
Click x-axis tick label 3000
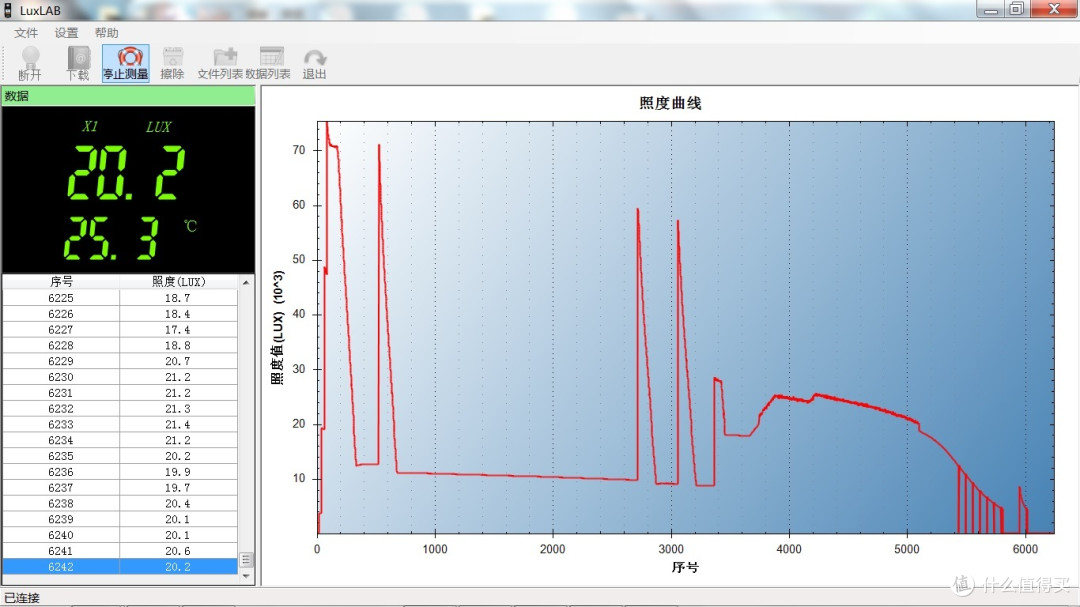point(670,549)
